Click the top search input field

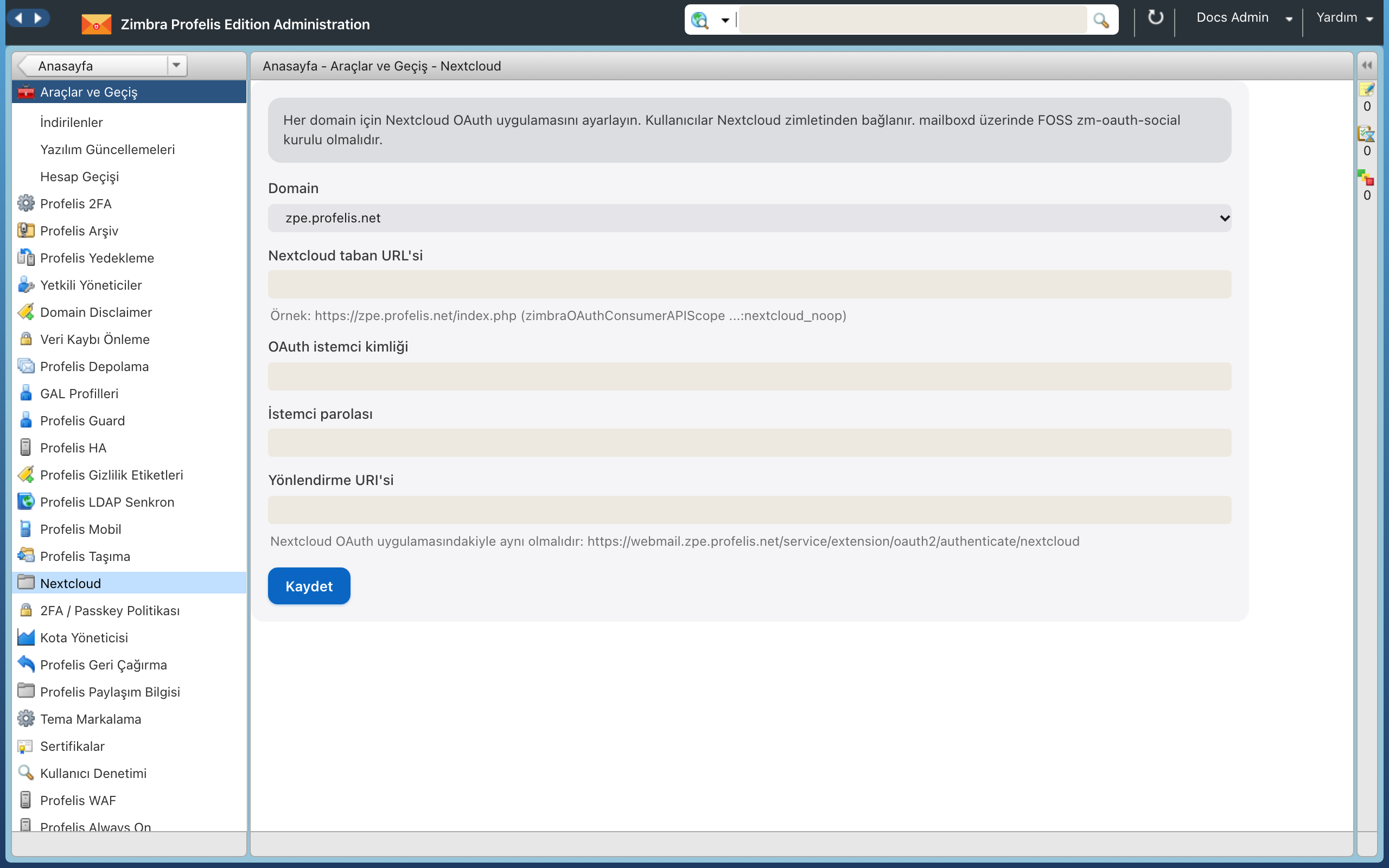913,20
